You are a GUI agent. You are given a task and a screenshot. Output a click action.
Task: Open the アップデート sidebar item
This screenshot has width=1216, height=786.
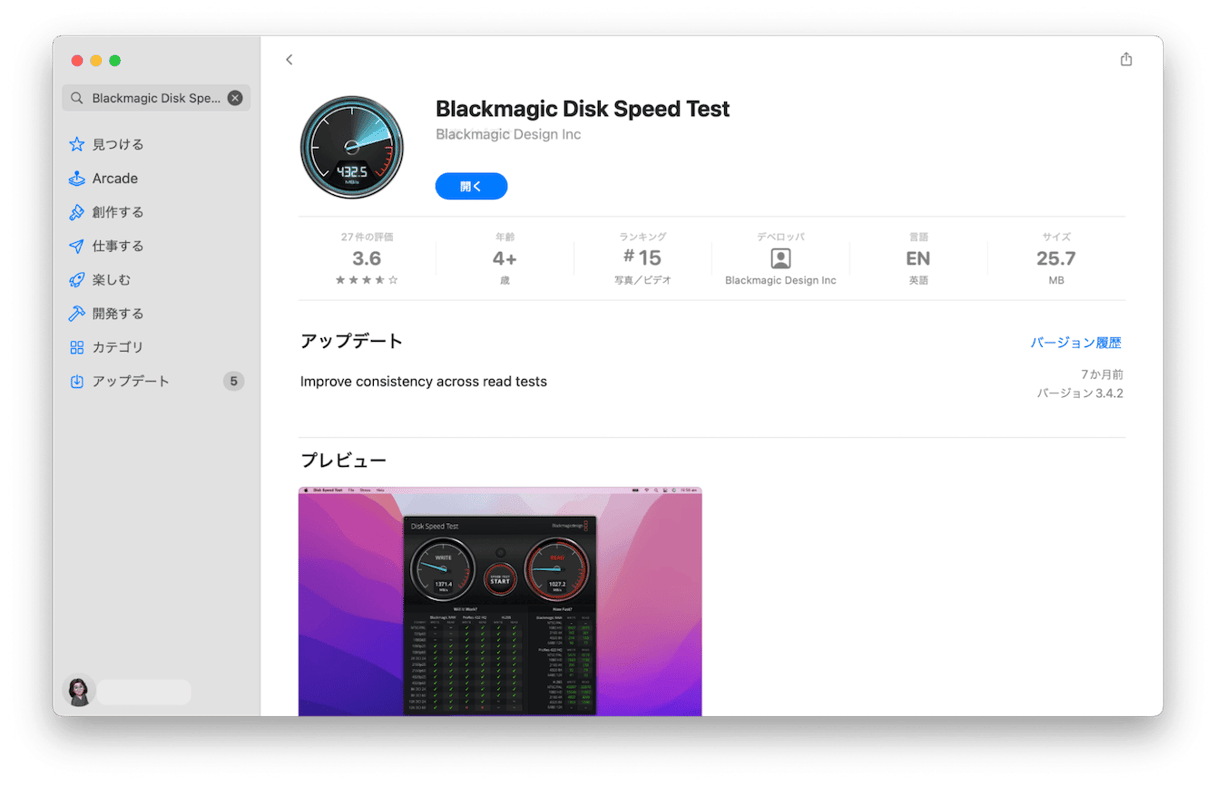point(156,381)
